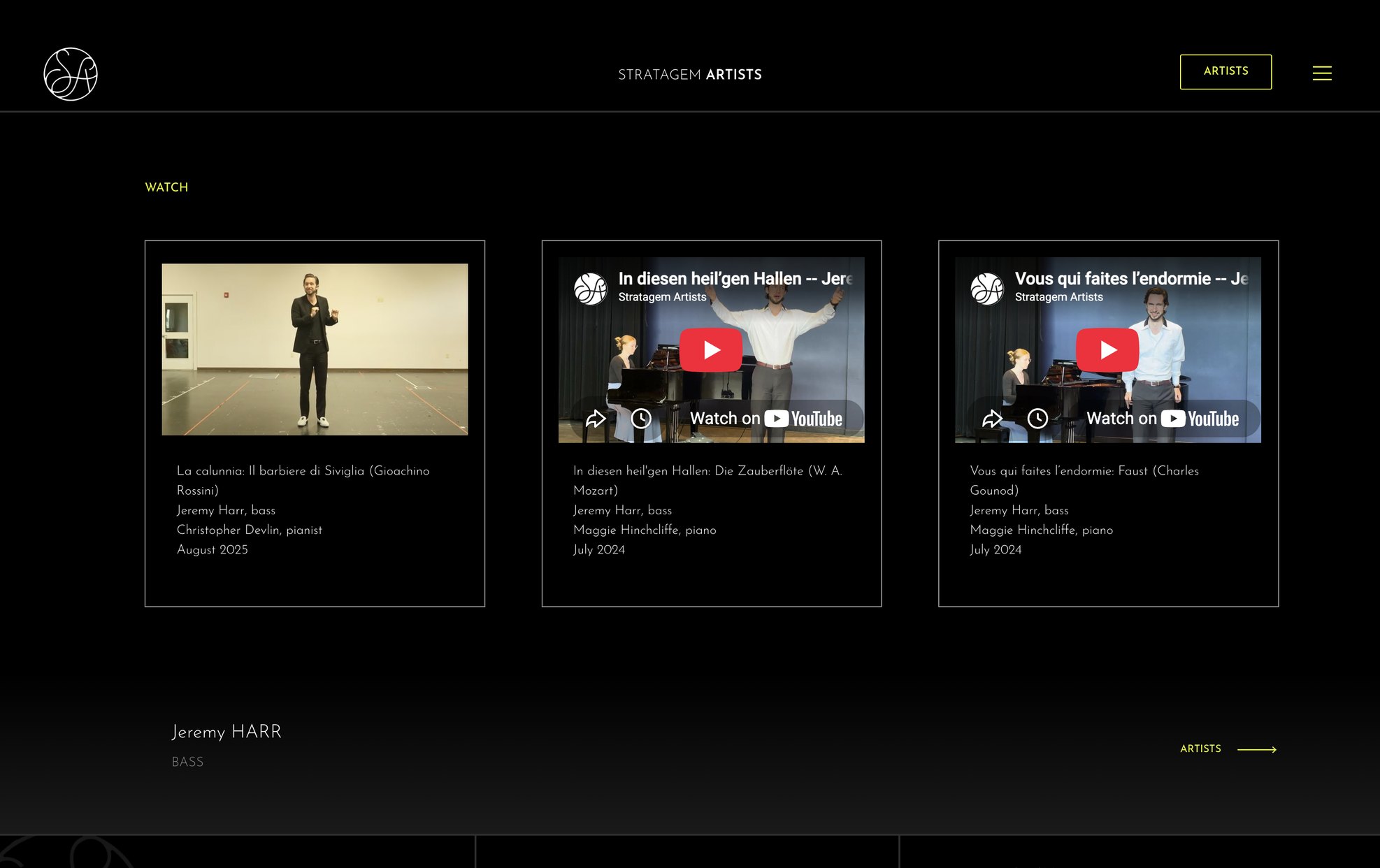Open video title 'In diesen heil'gen Hallen -- Jere'
1380x868 pixels.
pyautogui.click(x=735, y=279)
